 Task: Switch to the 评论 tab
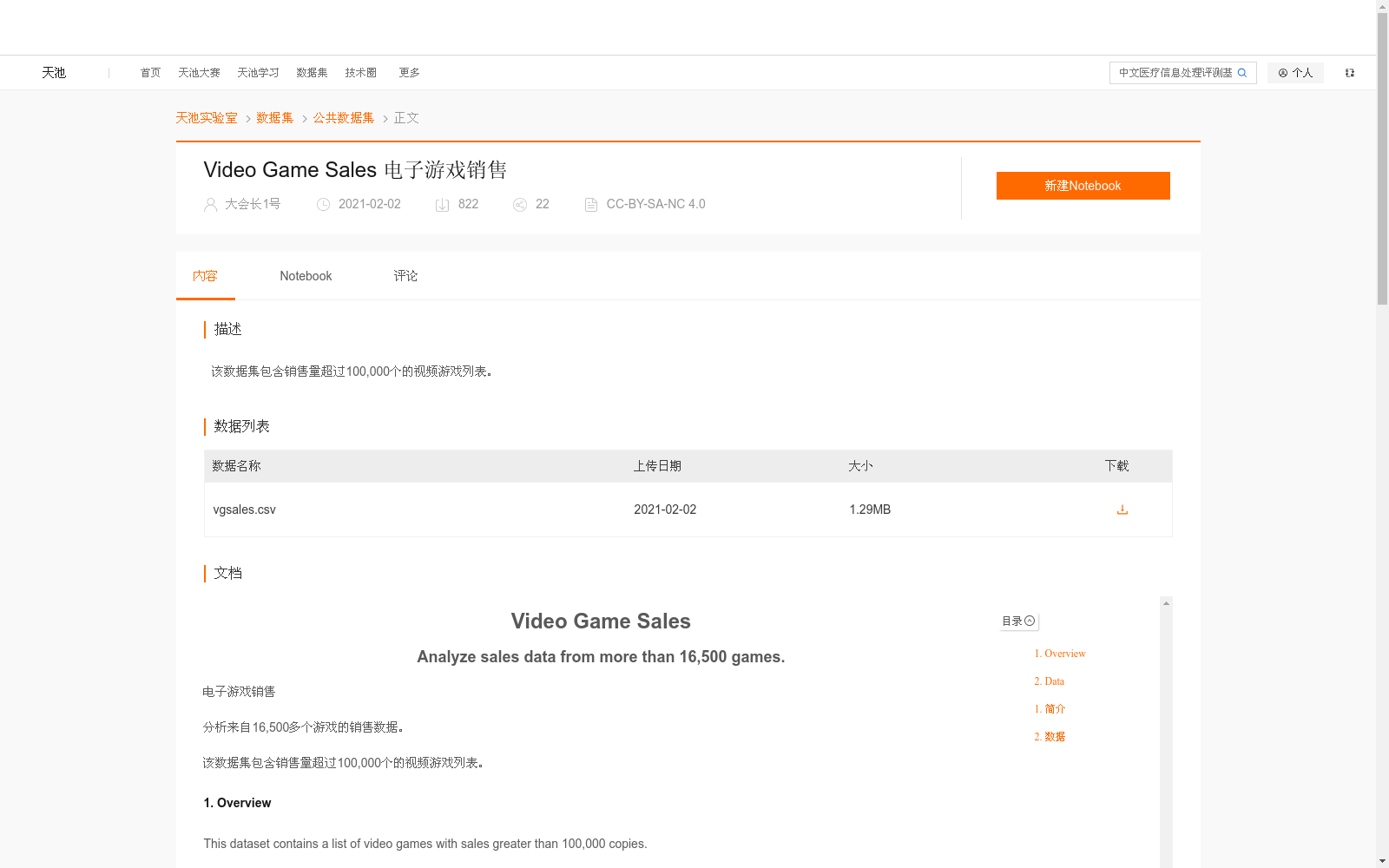pos(405,276)
